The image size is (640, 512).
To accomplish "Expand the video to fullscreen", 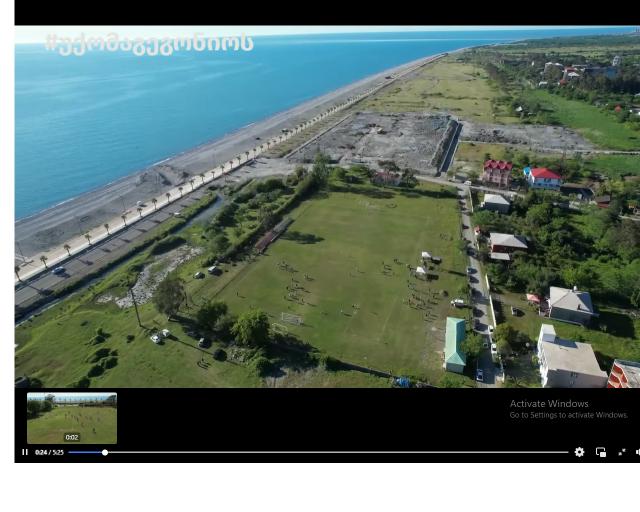I will click(622, 452).
